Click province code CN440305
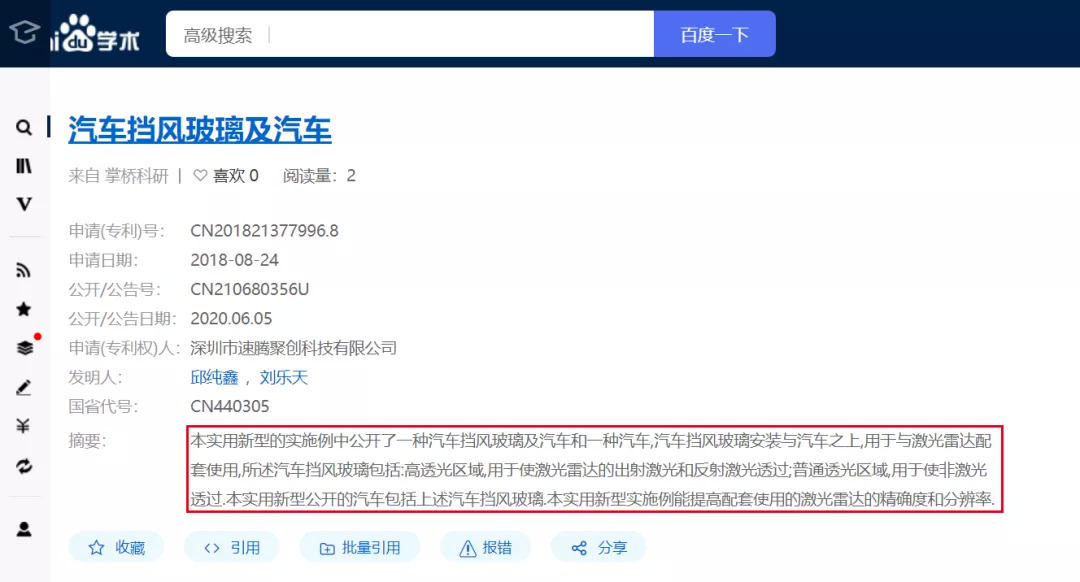 click(x=229, y=406)
